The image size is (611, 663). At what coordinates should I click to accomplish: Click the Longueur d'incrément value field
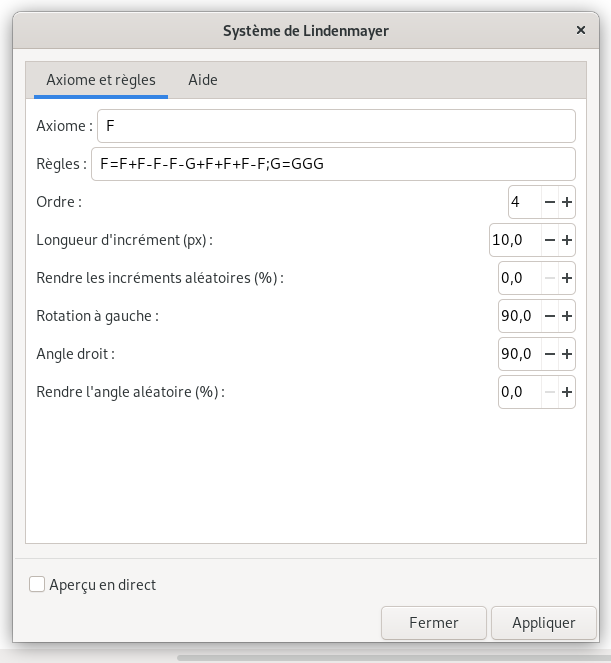click(x=515, y=240)
